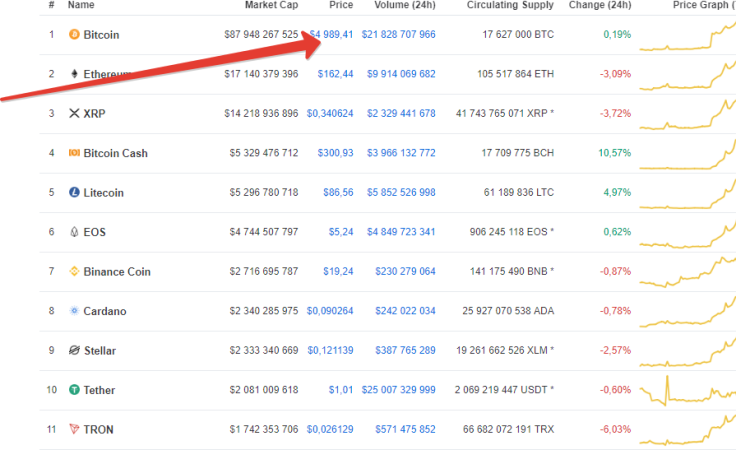Image resolution: width=736 pixels, height=450 pixels.
Task: Click XRP price $0,340624
Action: pos(330,113)
